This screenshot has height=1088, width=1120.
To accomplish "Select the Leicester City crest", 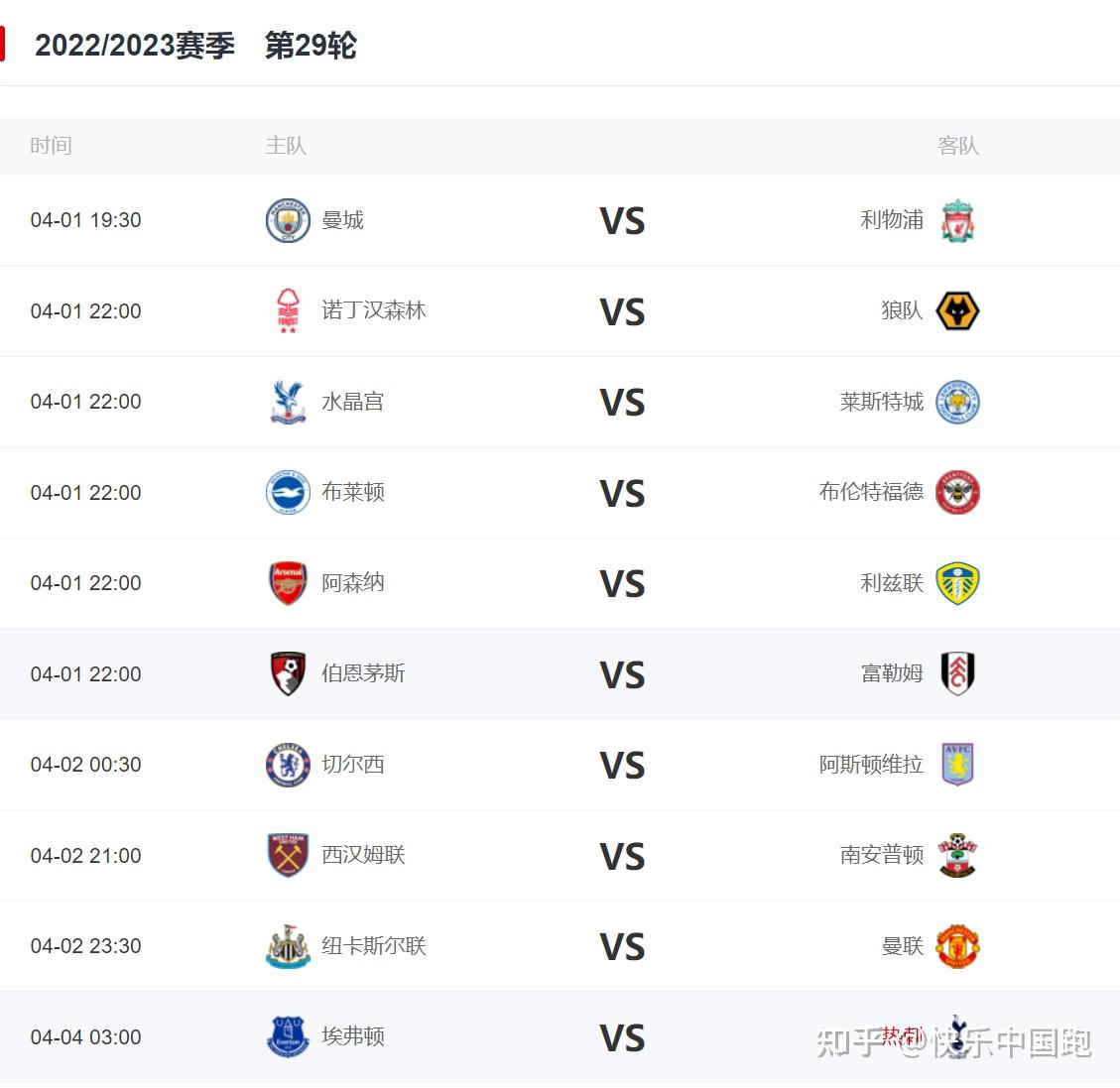I will coord(957,402).
